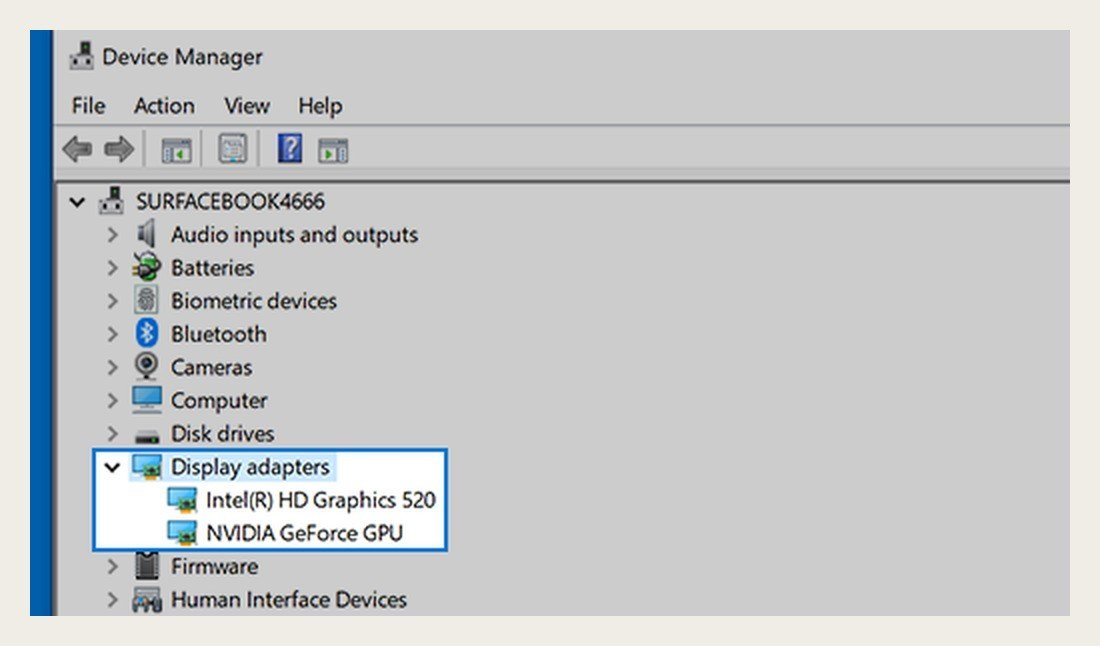Viewport: 1100px width, 646px height.
Task: Click the Human Interface Devices icon
Action: pyautogui.click(x=147, y=600)
